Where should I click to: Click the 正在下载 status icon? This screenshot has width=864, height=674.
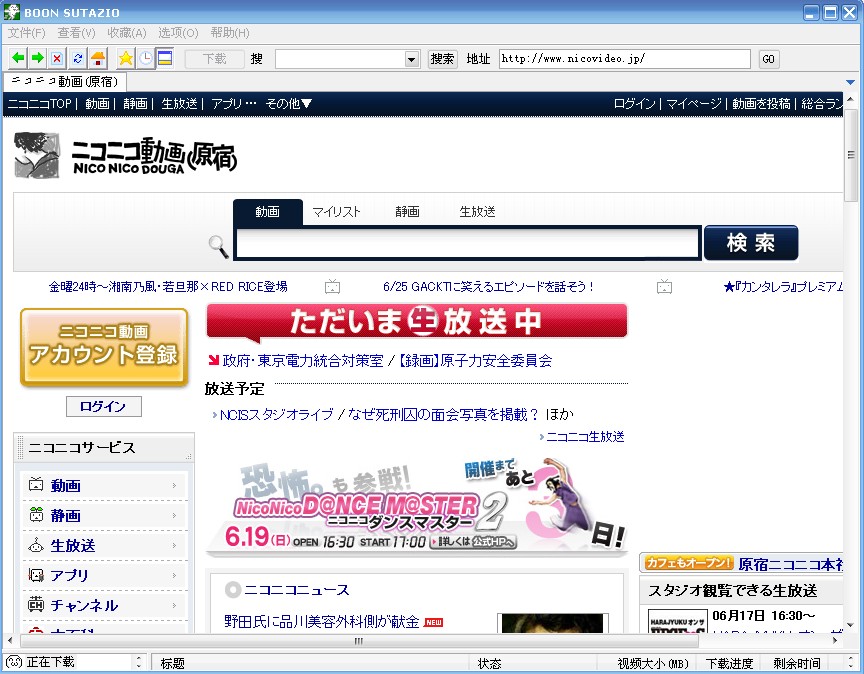(14, 662)
